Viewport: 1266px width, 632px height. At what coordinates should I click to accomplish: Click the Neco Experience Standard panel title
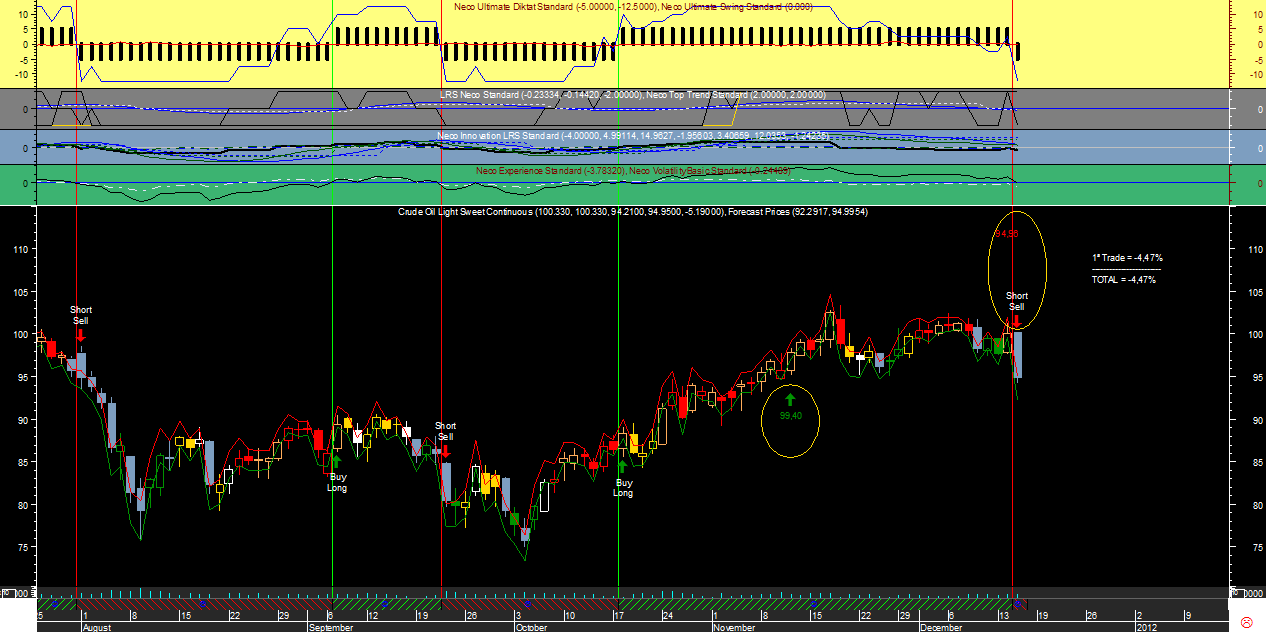pos(633,171)
